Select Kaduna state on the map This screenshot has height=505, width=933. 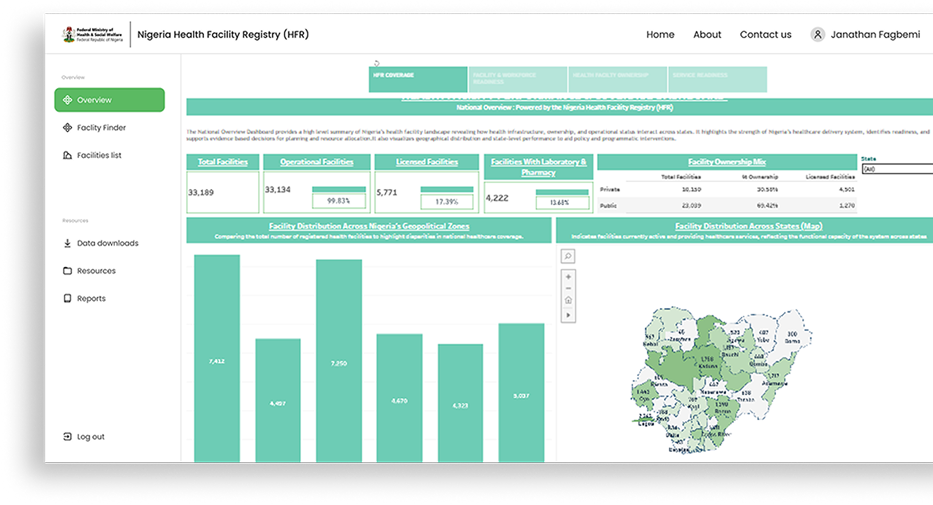coord(707,364)
